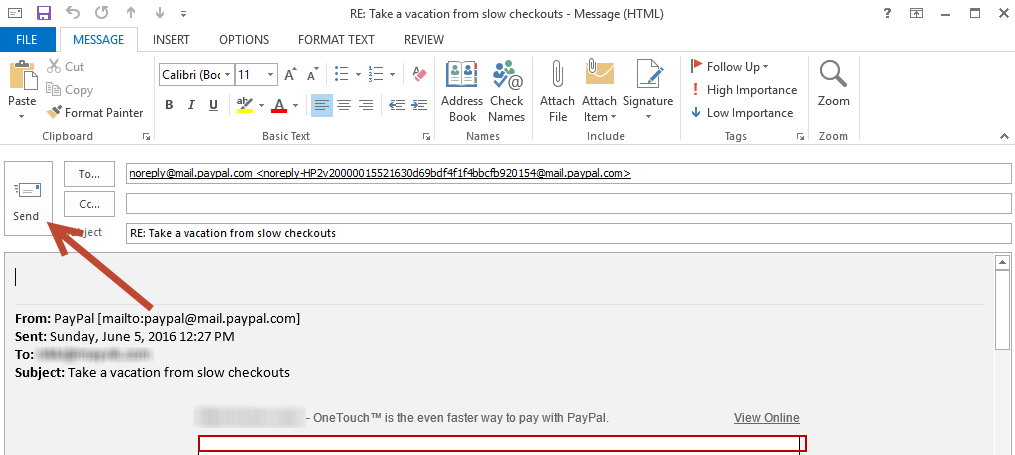Open the Signature menu
Viewport: 1015px width, 455px height.
click(648, 91)
